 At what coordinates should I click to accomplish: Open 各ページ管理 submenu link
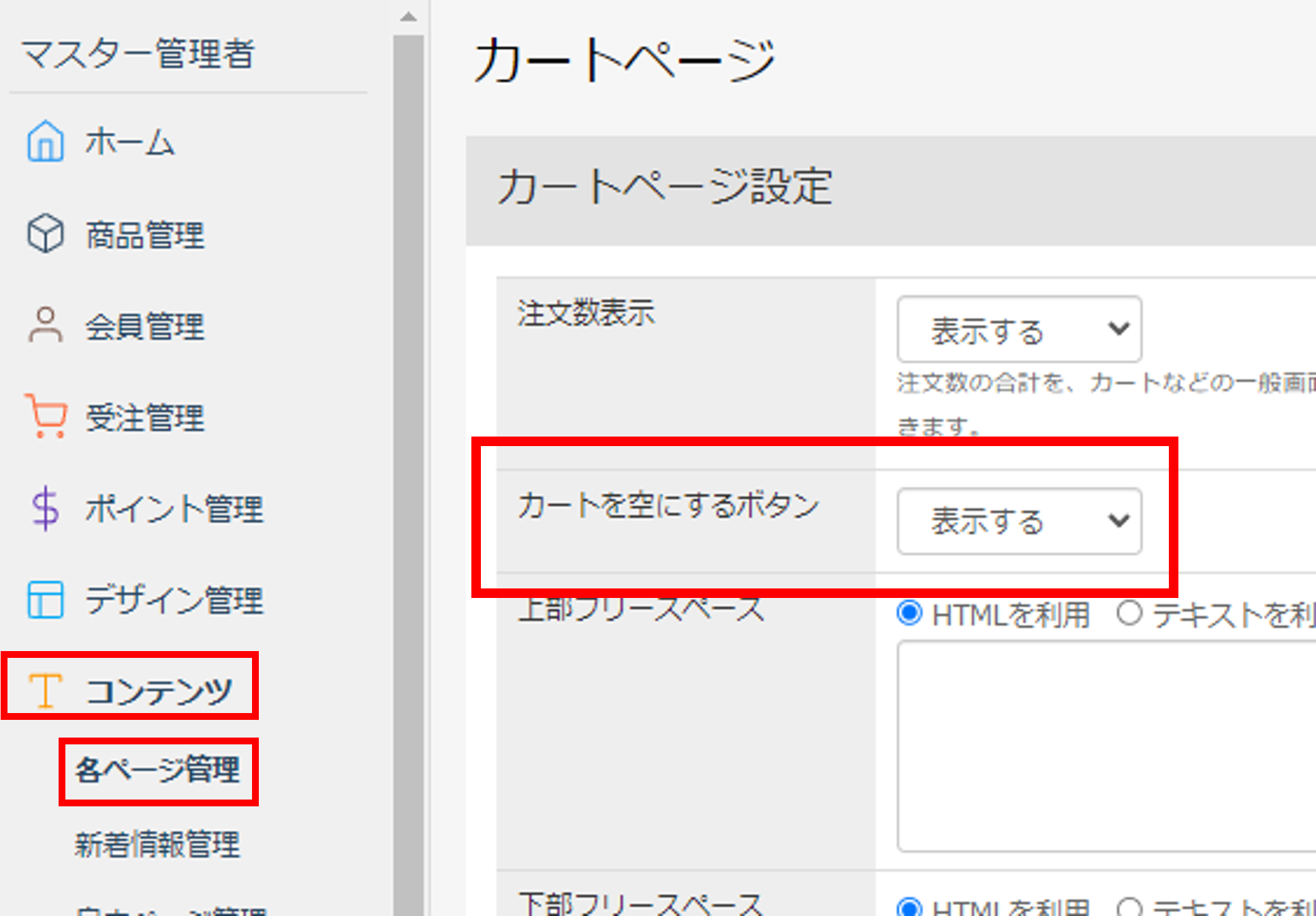click(x=158, y=770)
